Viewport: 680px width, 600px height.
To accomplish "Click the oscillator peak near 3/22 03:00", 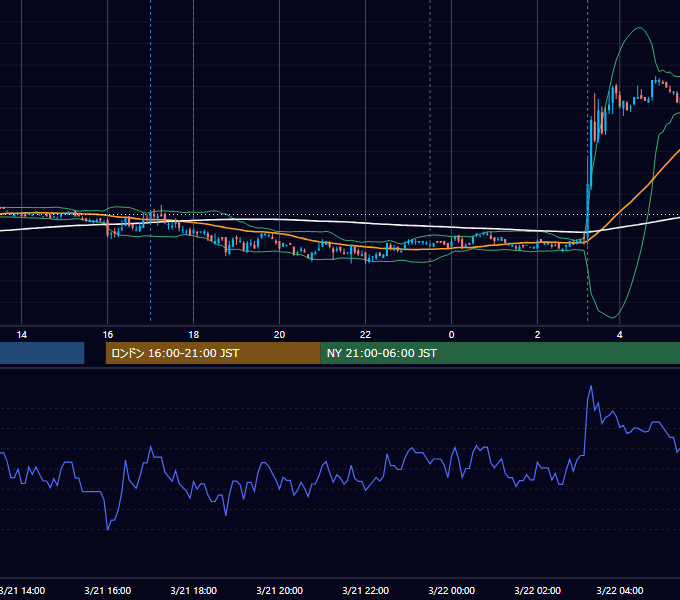I will 591,386.
